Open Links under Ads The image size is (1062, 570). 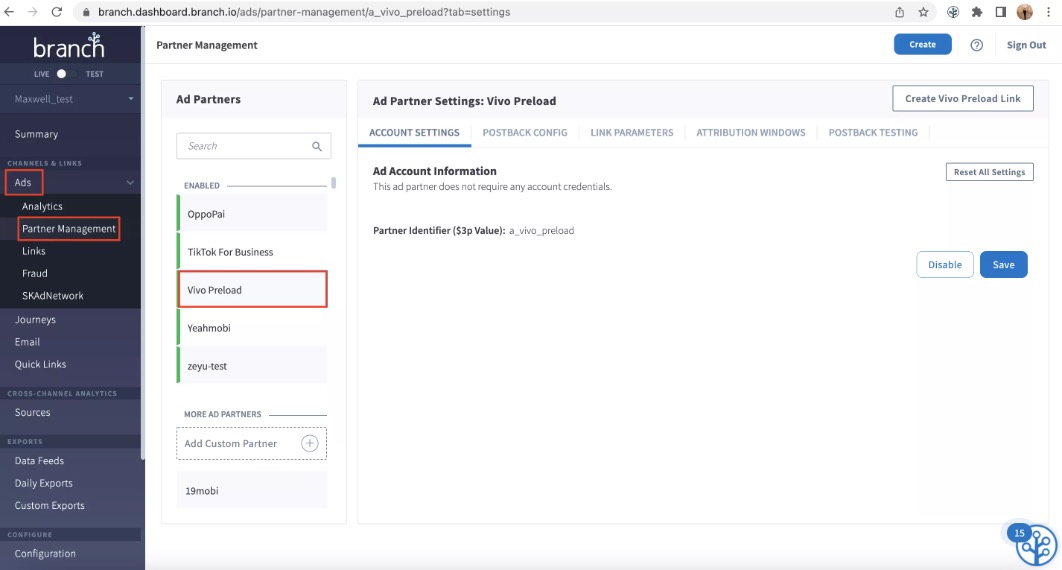pyautogui.click(x=34, y=251)
